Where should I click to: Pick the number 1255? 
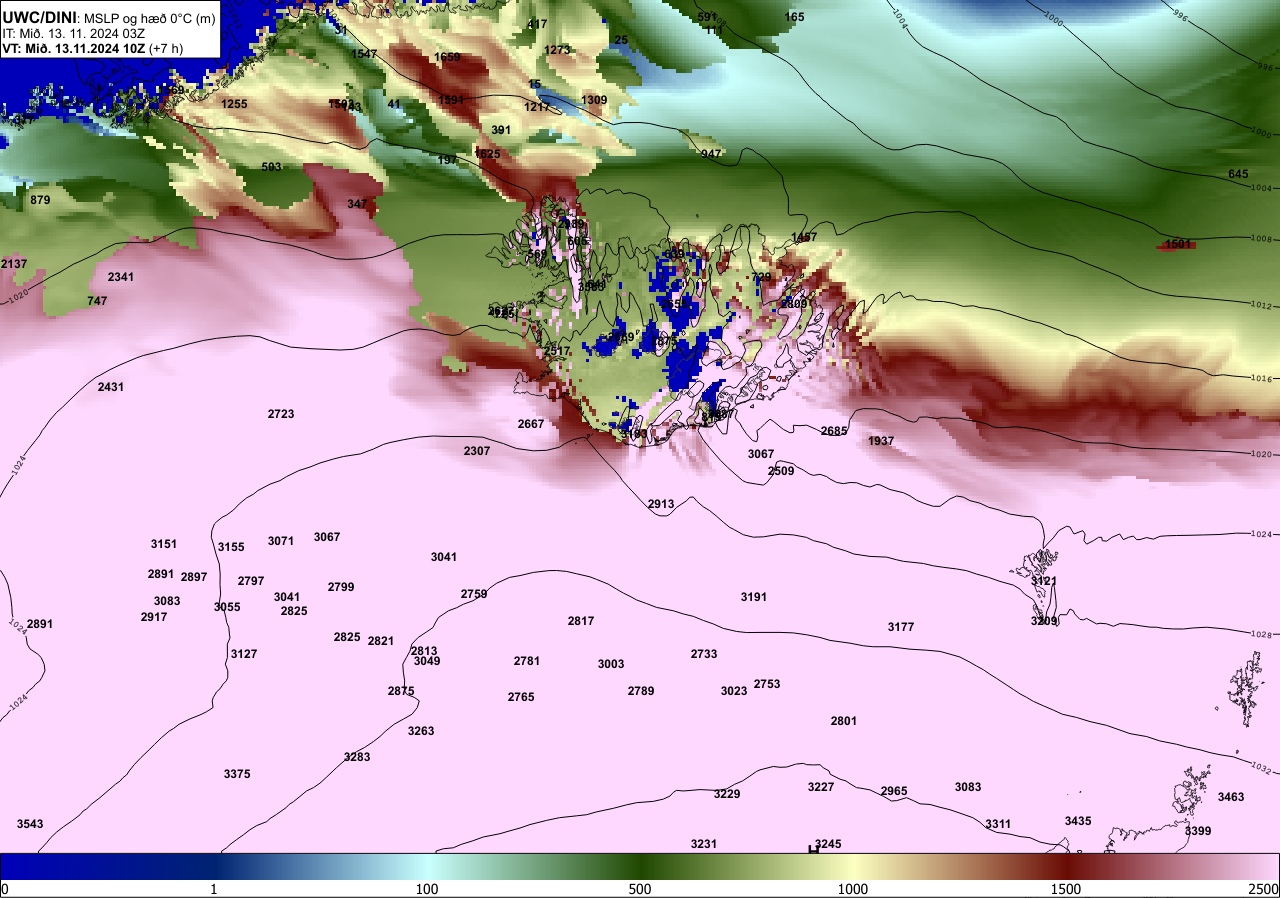[234, 104]
